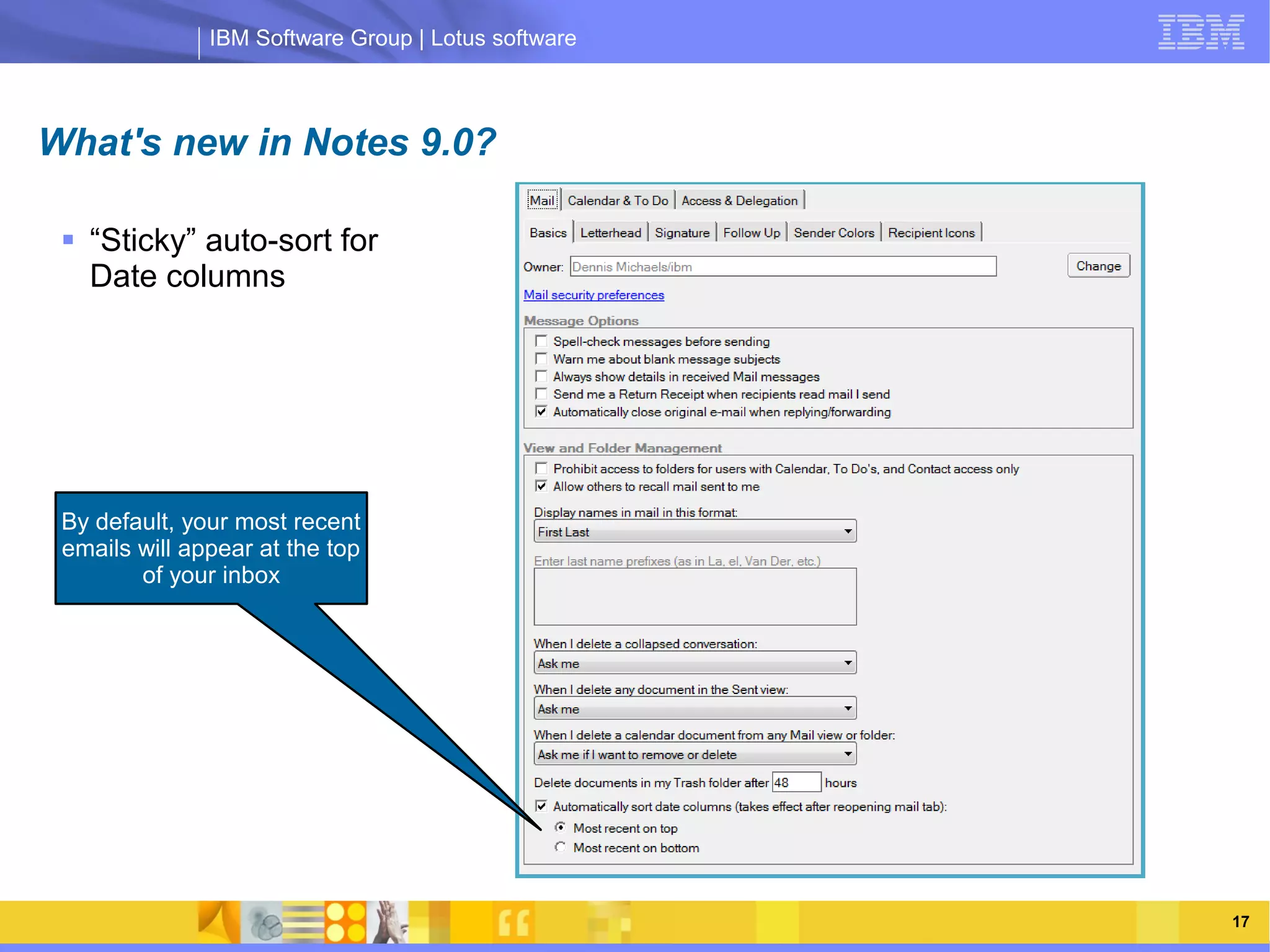Check Always show details in received Mail
Viewport: 1270px width, 952px height.
[x=541, y=376]
